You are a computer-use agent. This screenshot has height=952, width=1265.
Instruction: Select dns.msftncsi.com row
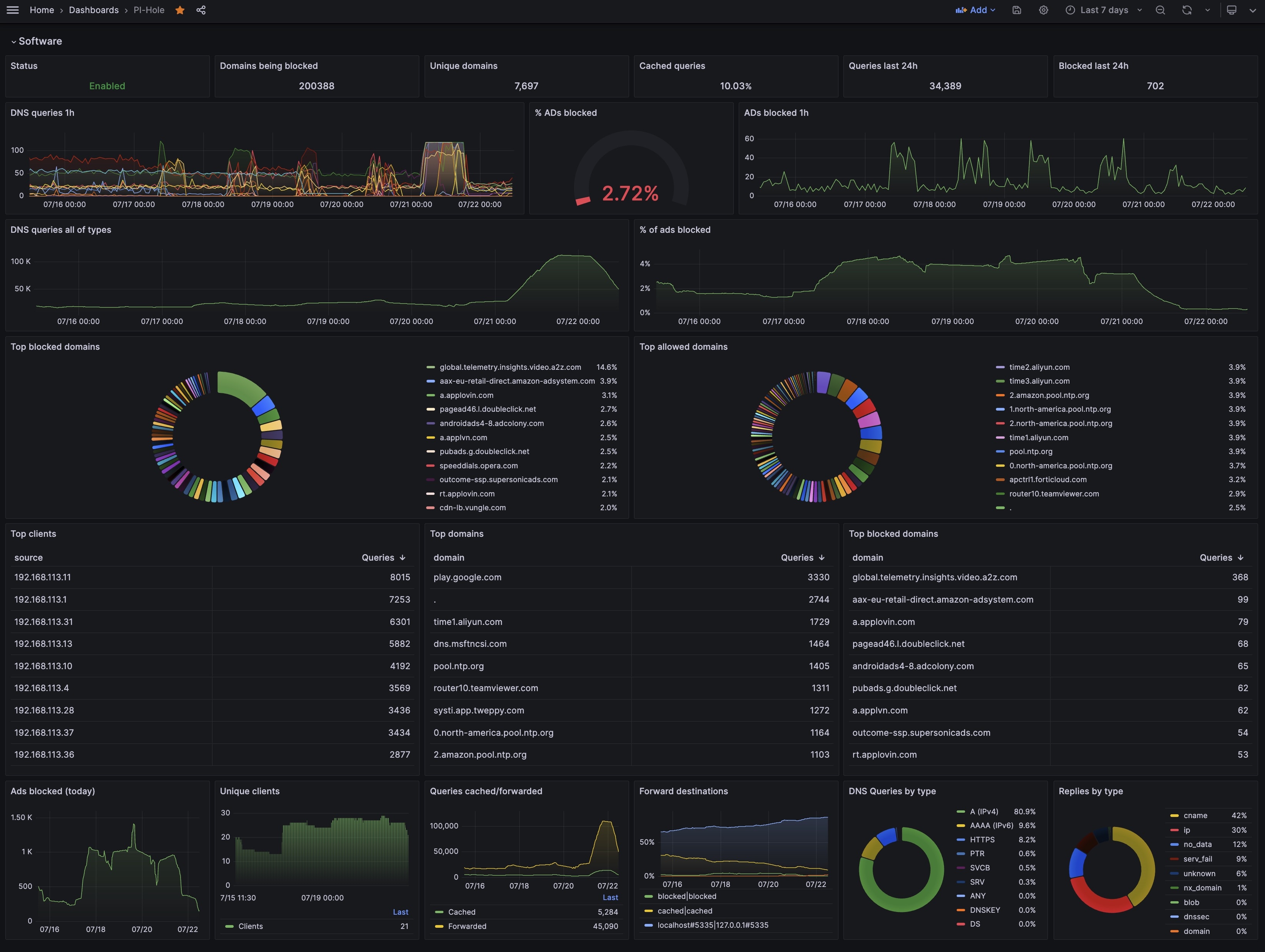(x=631, y=644)
